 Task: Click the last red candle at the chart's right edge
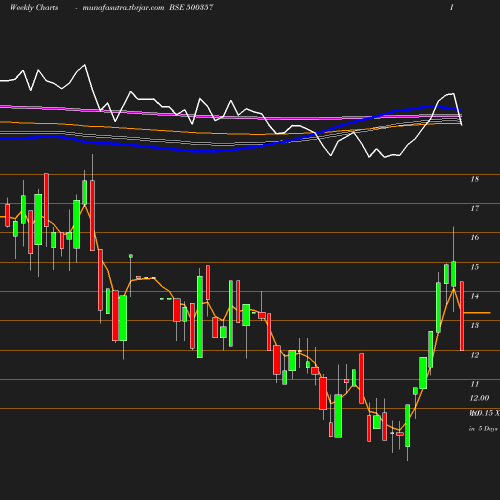coord(462,316)
